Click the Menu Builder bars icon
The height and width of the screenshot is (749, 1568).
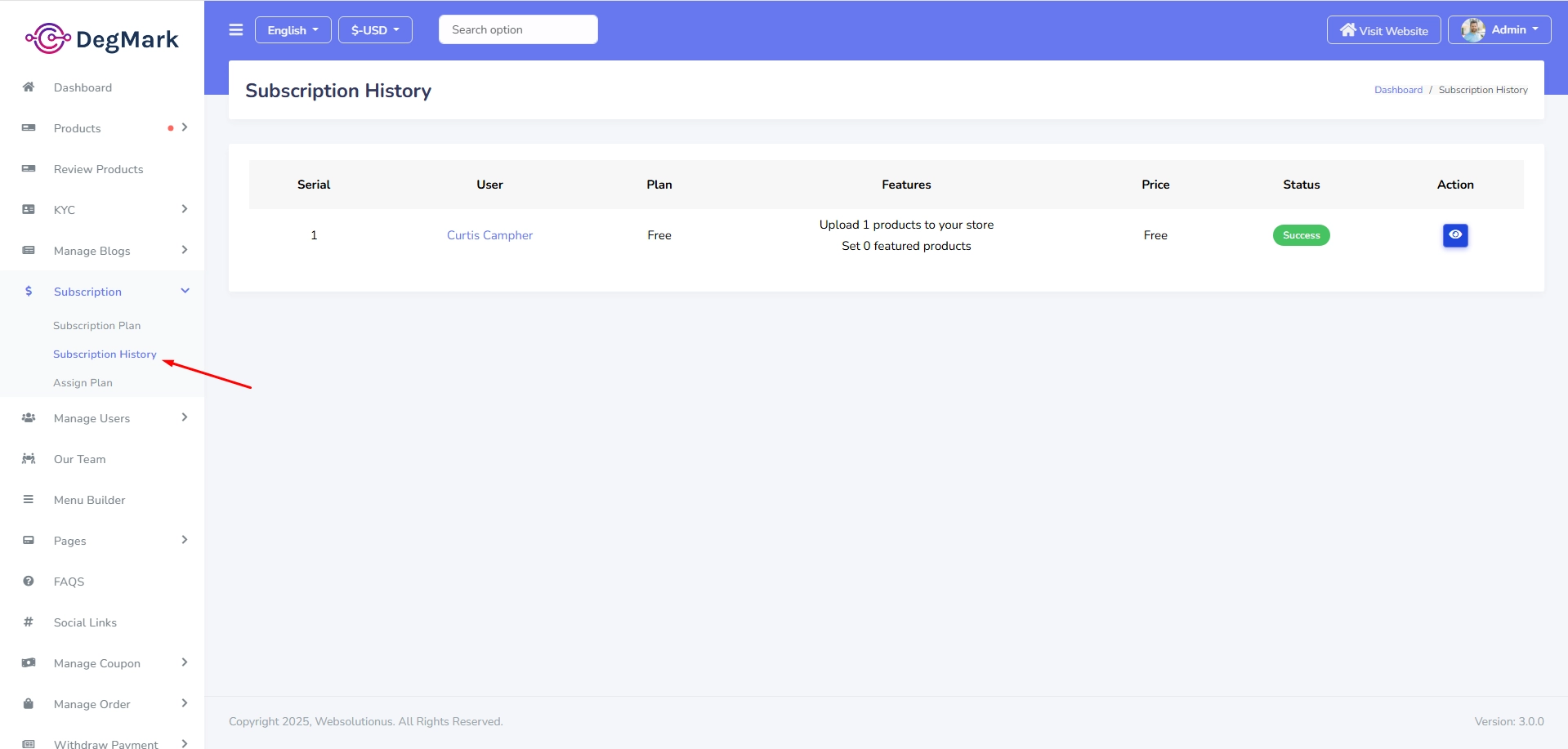click(29, 500)
